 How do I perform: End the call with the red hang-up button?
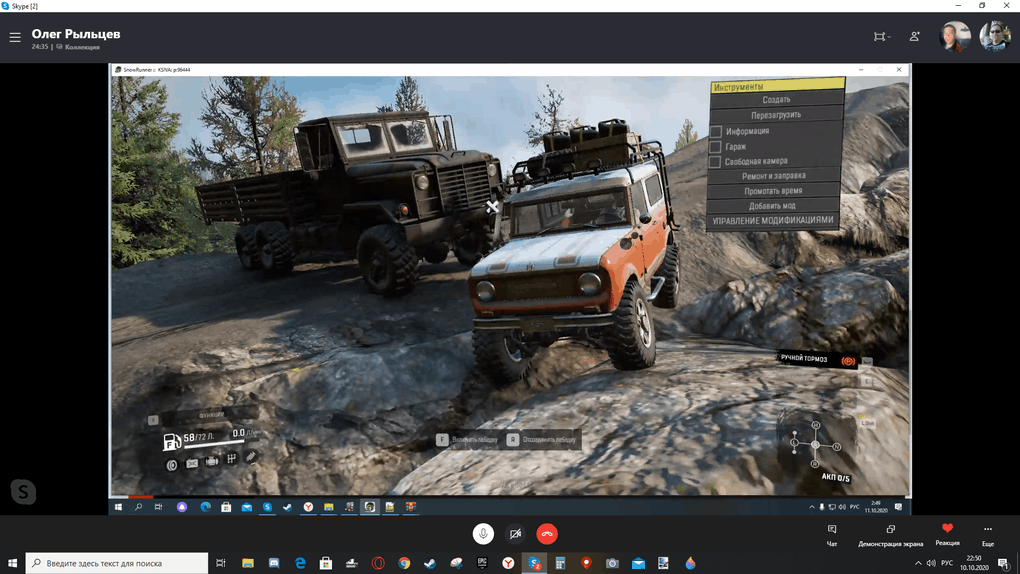pos(547,534)
